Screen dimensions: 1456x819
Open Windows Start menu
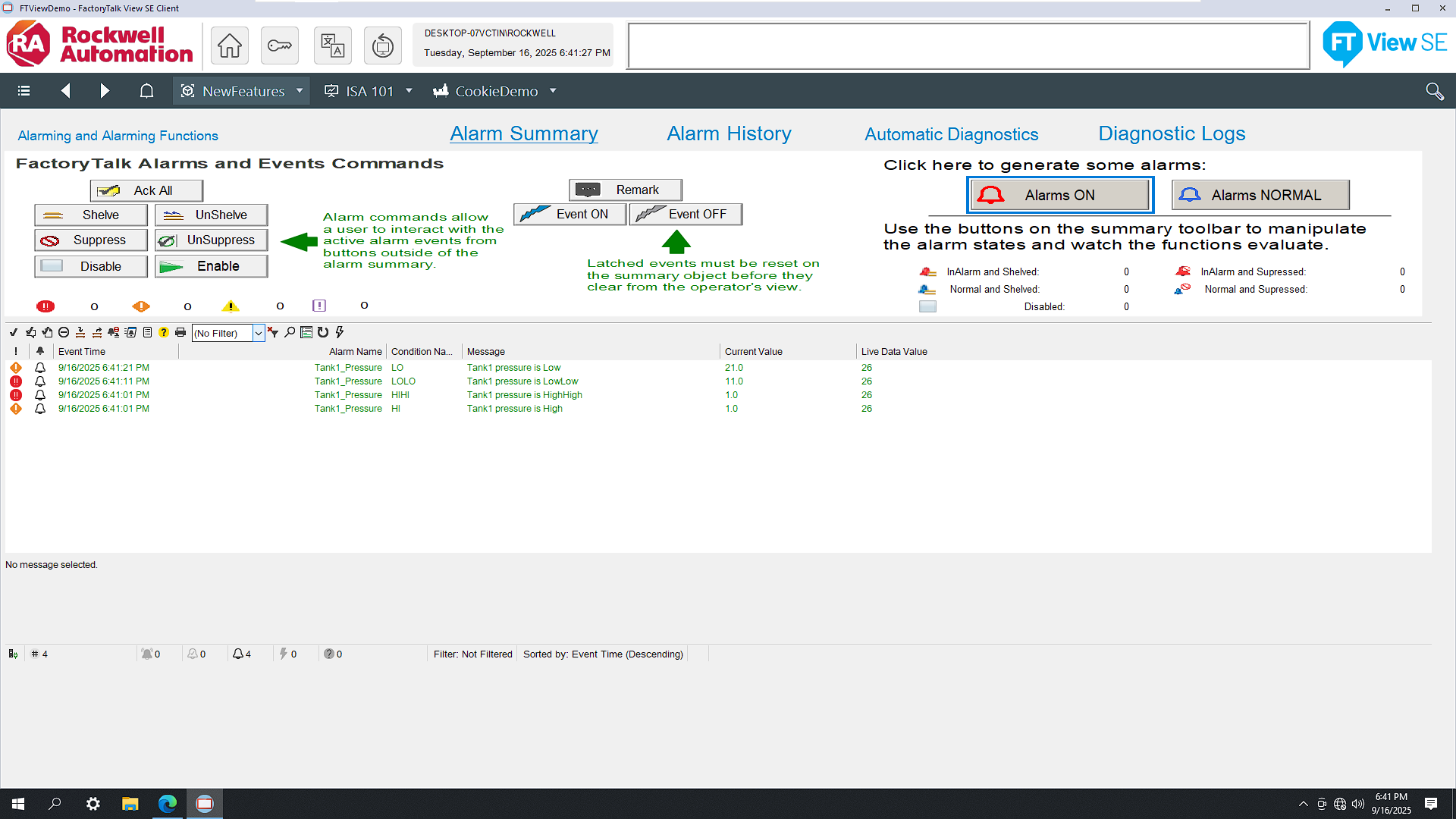tap(18, 804)
